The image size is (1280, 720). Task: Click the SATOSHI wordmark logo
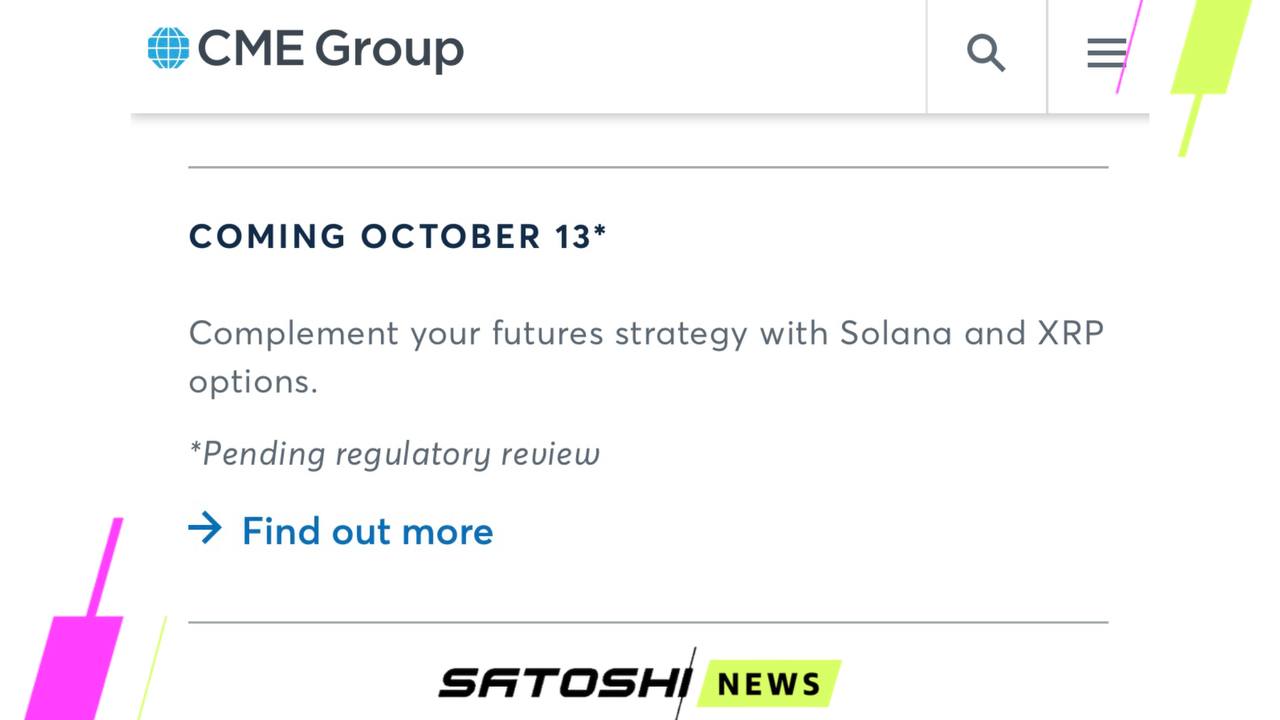click(x=565, y=683)
